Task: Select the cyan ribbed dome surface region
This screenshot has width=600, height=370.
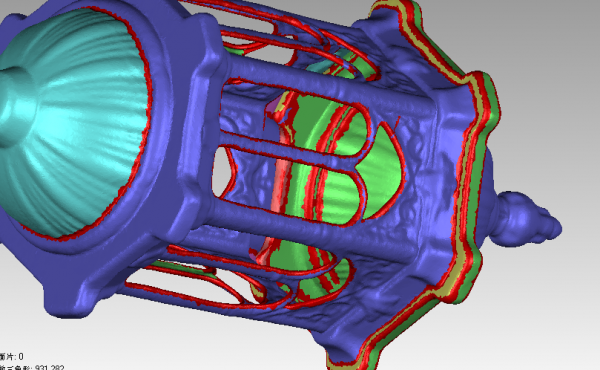Action: [73, 122]
